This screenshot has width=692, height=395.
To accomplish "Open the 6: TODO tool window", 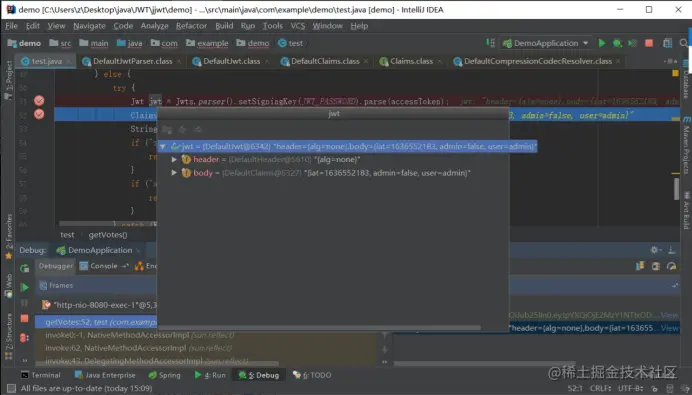I will (x=312, y=375).
